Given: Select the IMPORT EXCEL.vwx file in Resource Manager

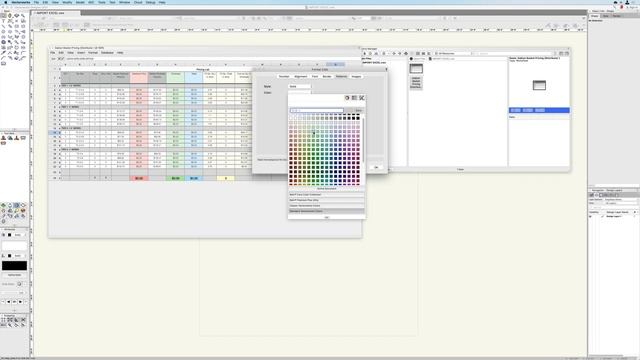Looking at the screenshot, I should (374, 63).
